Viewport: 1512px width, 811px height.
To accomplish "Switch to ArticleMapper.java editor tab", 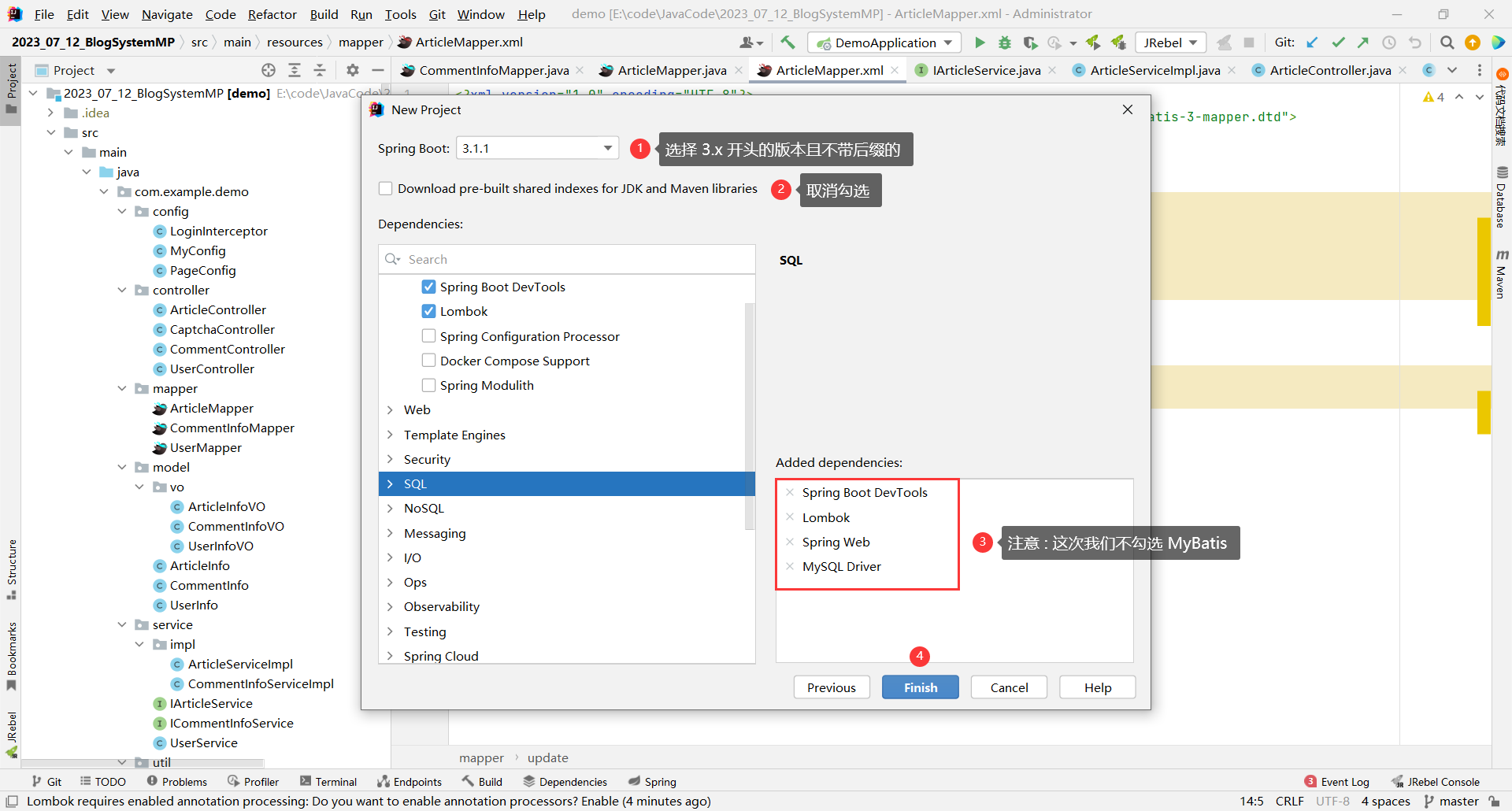I will point(671,70).
